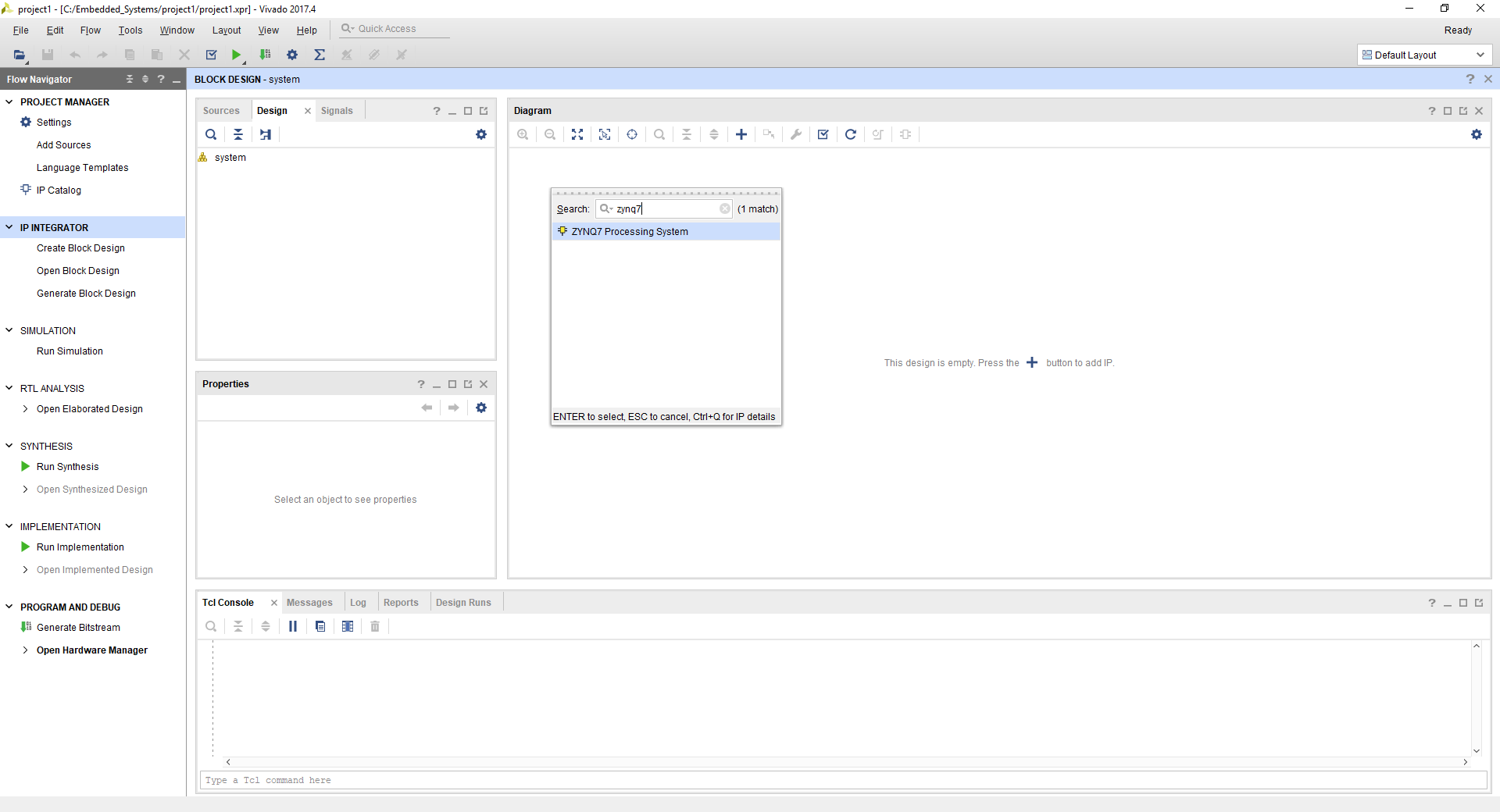Click the Open Project toolbar icon
This screenshot has width=1500, height=812.
click(x=20, y=55)
